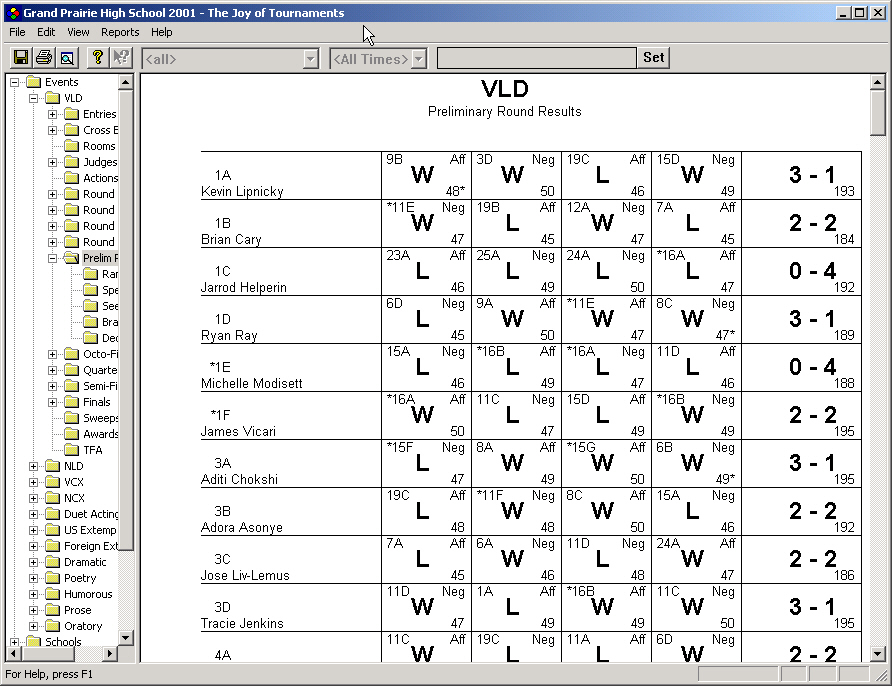Select the Awards entry in the tree
The height and width of the screenshot is (686, 892).
coord(96,433)
